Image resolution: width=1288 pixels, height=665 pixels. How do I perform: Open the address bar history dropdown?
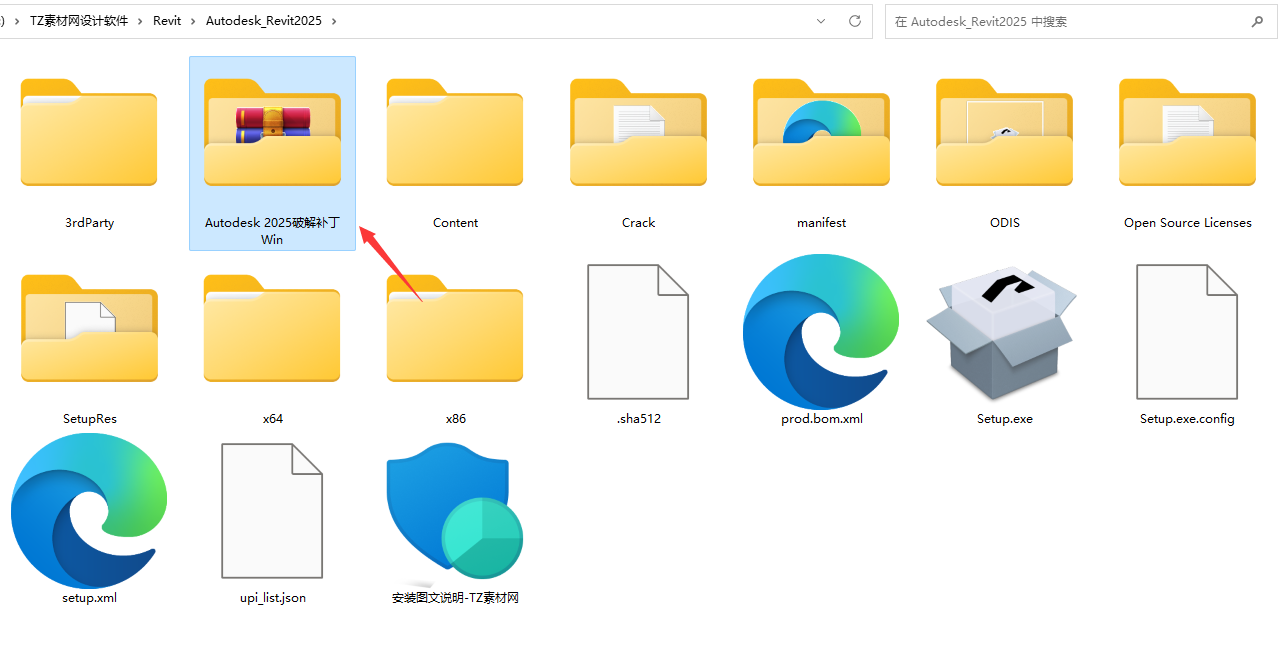(821, 21)
